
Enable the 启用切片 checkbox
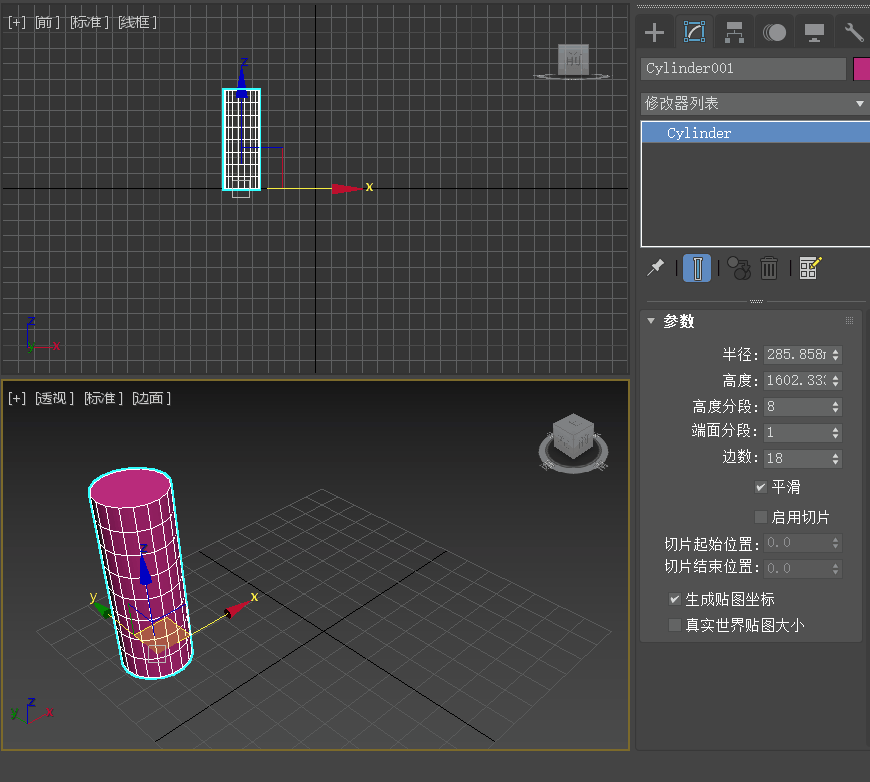(x=761, y=517)
